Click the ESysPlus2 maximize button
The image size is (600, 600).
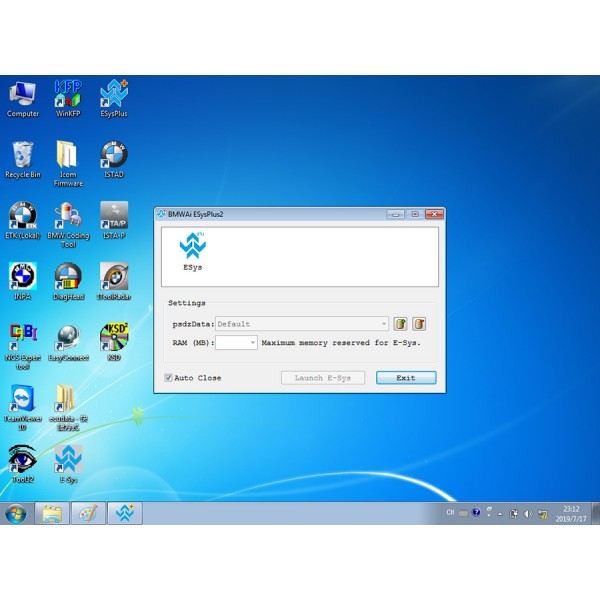click(415, 214)
